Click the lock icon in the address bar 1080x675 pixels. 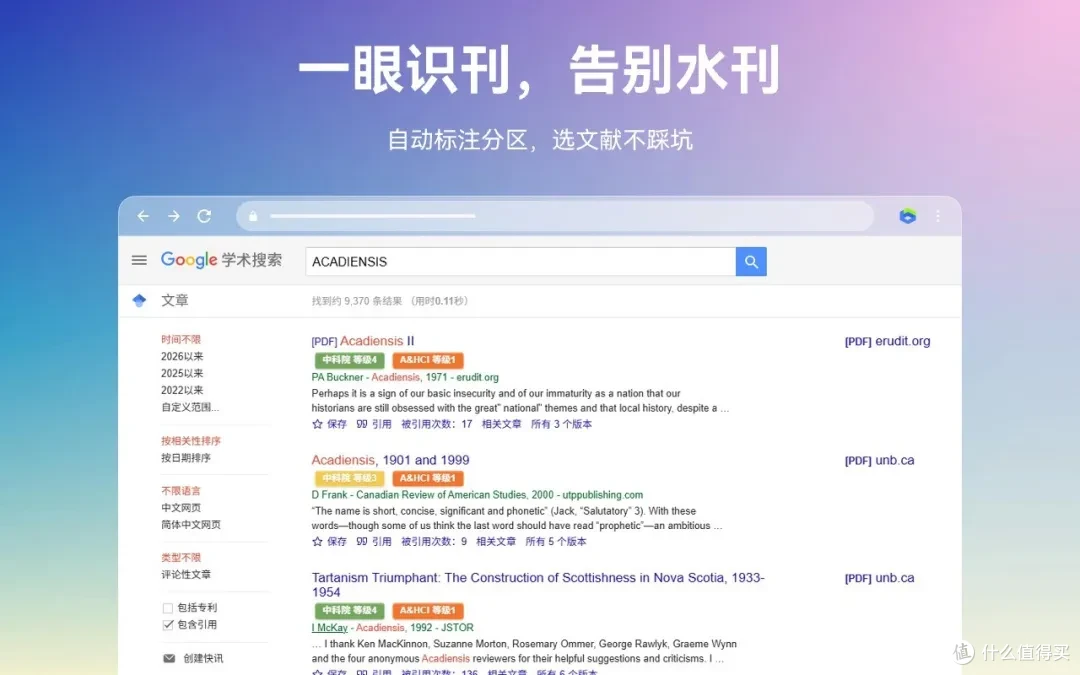coord(253,216)
